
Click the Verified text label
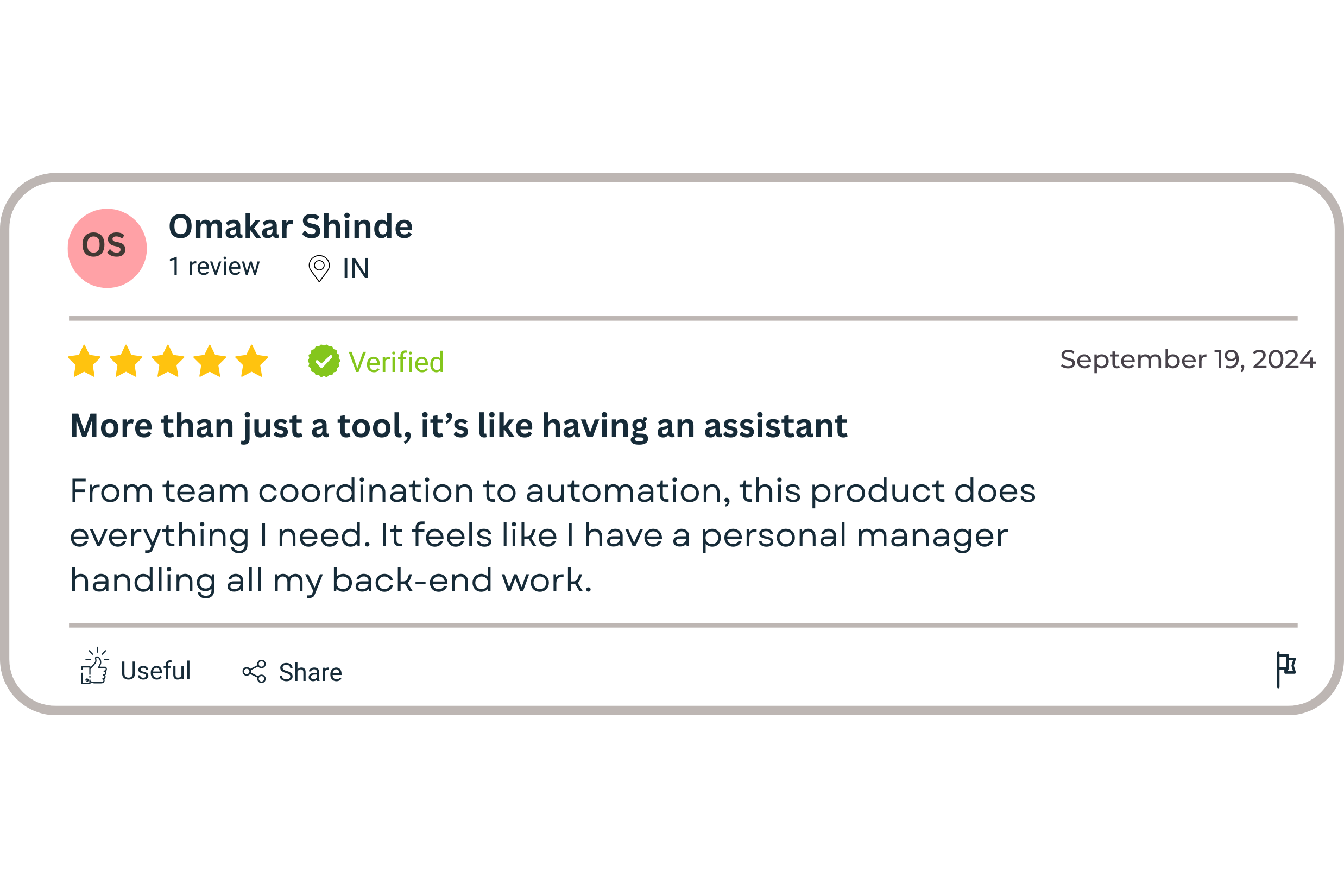[x=396, y=362]
